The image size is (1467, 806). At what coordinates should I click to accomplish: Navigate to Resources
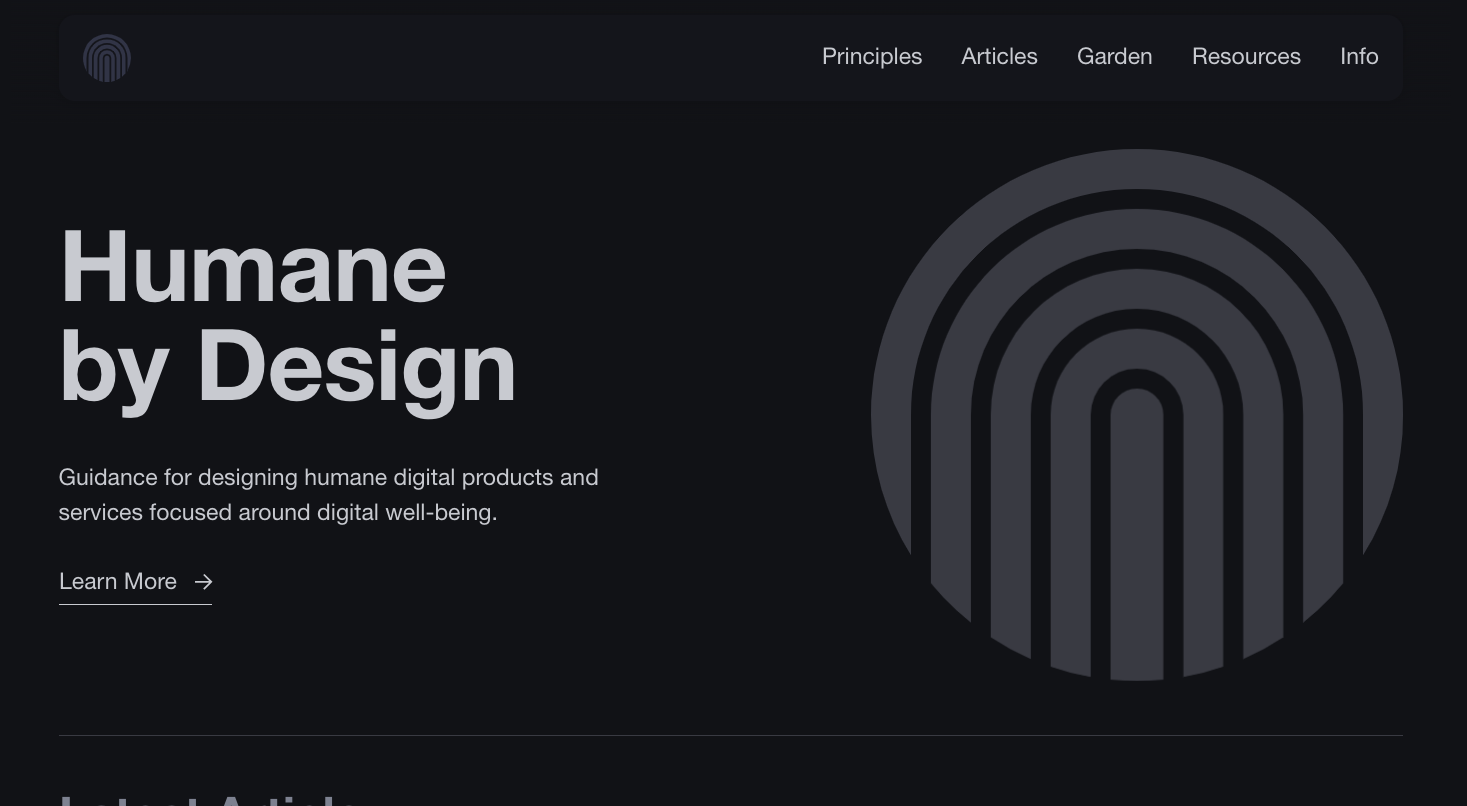(1246, 57)
